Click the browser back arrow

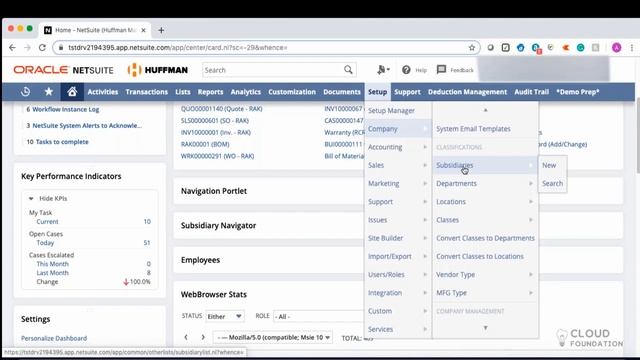coord(12,48)
